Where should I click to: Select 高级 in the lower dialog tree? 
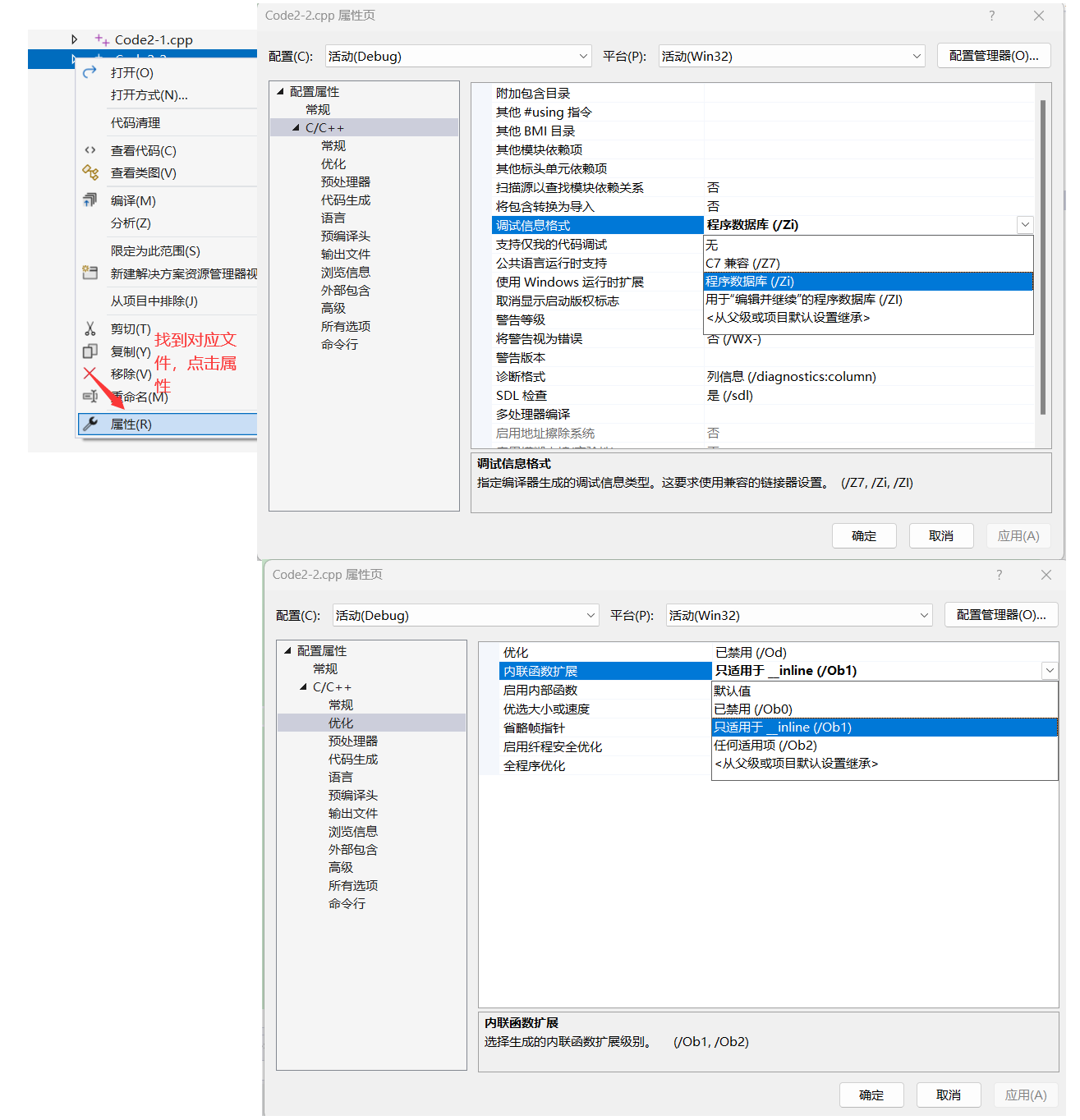(x=341, y=867)
